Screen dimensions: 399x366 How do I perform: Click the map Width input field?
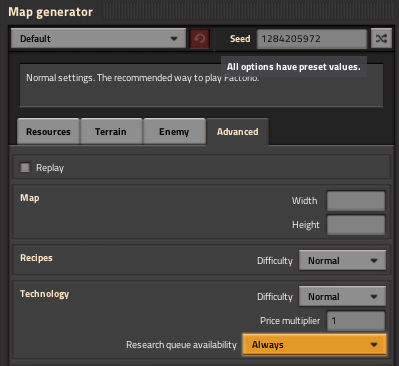pos(356,201)
